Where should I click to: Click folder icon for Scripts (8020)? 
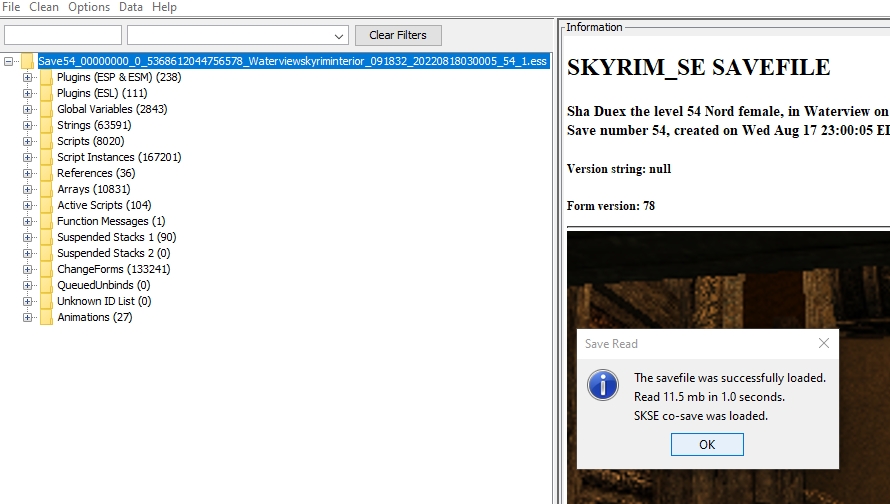[47, 141]
